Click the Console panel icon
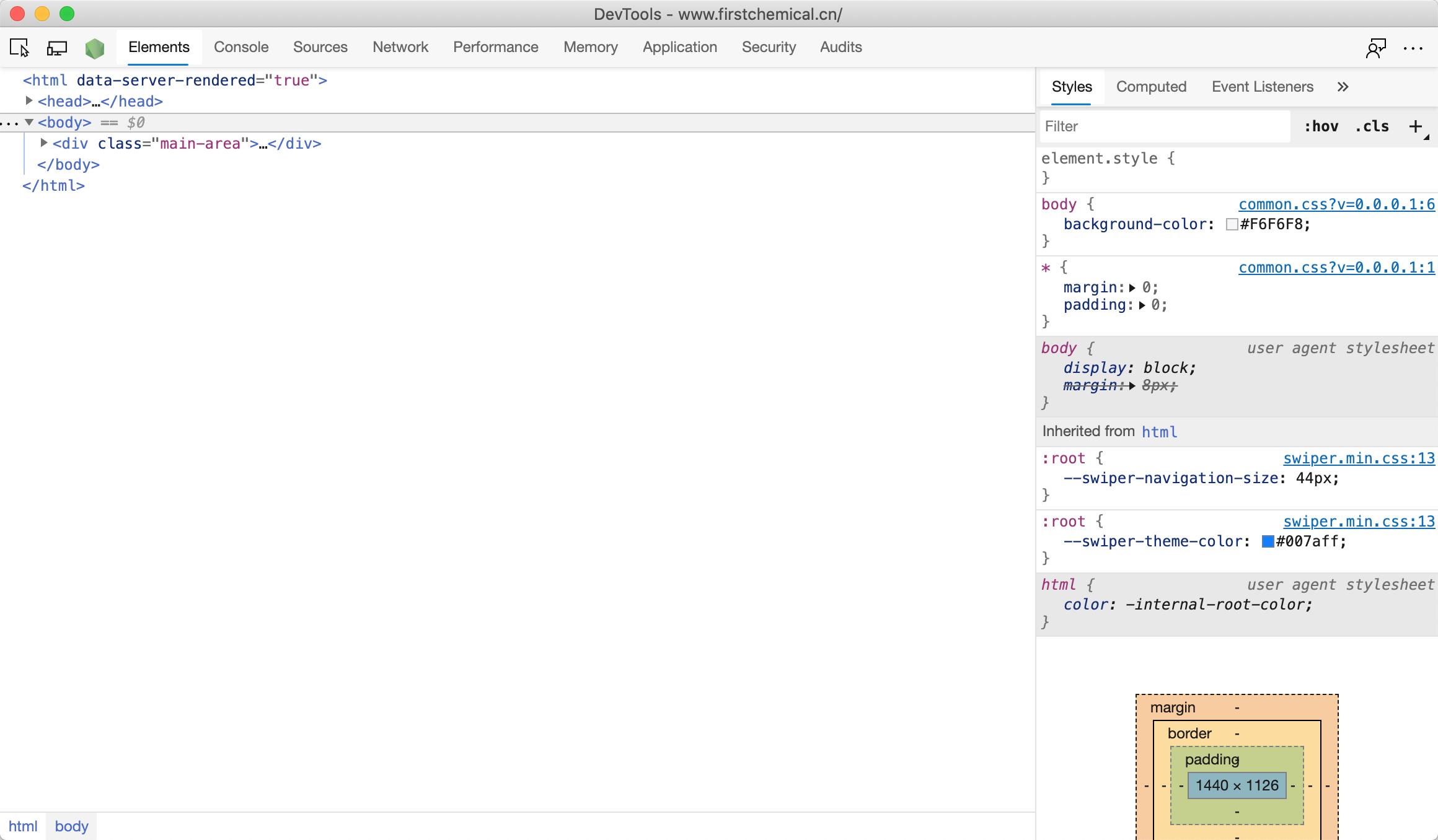 (x=240, y=47)
